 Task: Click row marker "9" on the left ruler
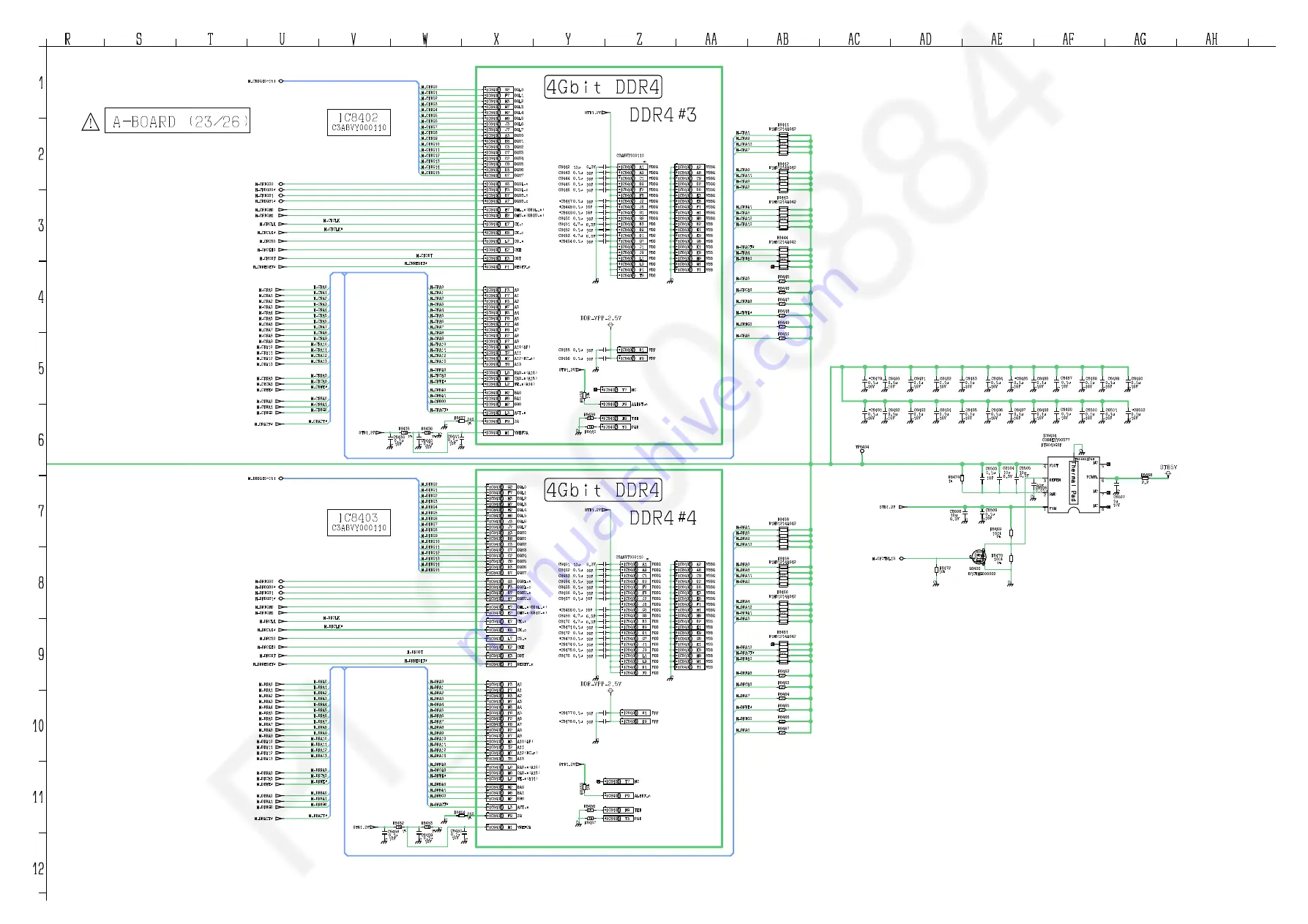(x=41, y=654)
